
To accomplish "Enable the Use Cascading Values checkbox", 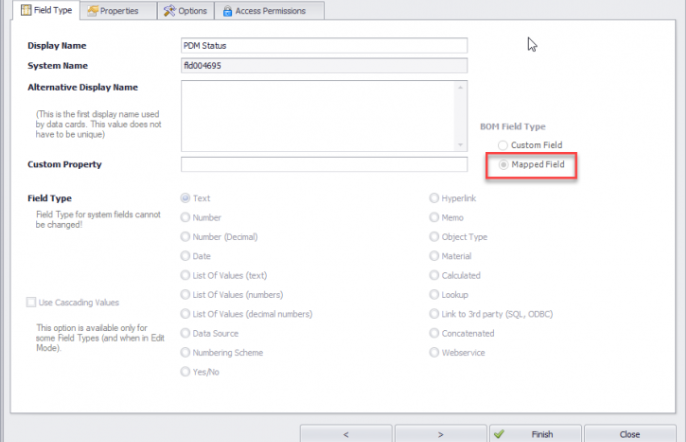I will click(x=32, y=302).
